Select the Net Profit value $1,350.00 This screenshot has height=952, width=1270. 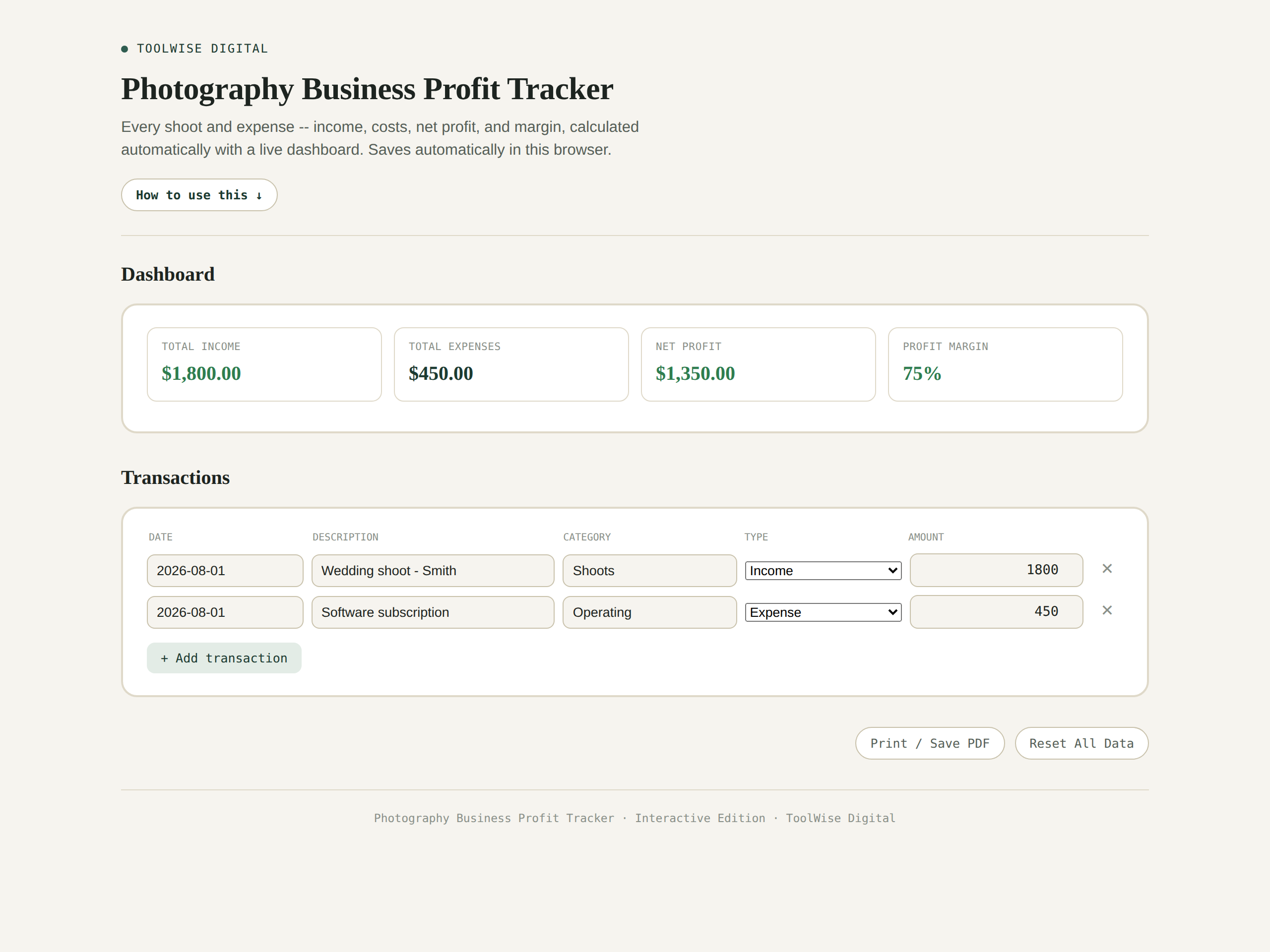pyautogui.click(x=695, y=373)
